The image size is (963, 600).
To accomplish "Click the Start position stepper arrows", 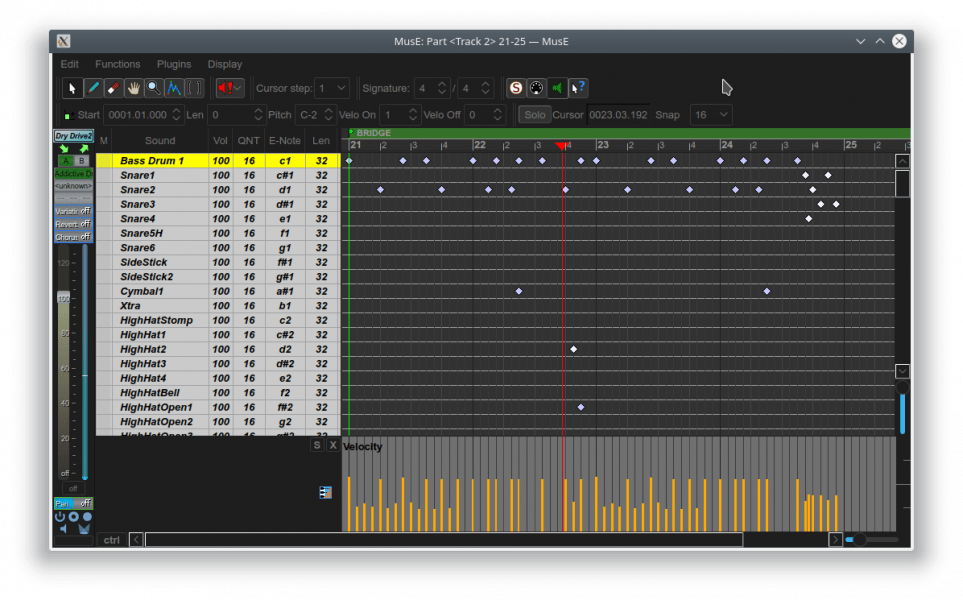I will 176,115.
